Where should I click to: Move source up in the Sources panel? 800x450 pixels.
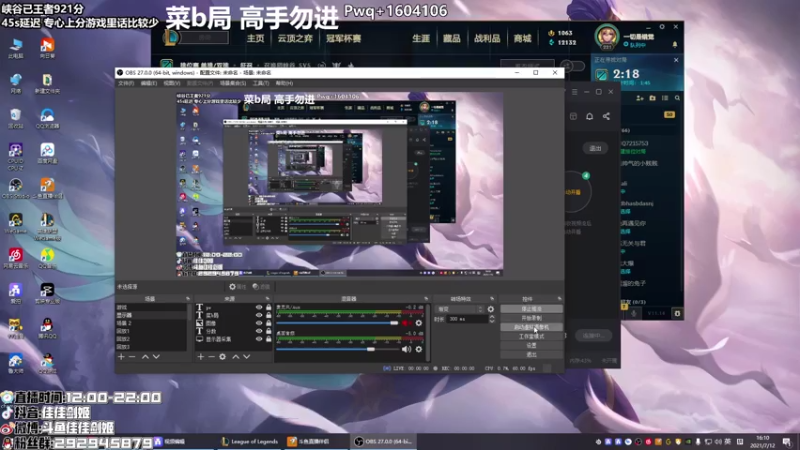click(236, 357)
